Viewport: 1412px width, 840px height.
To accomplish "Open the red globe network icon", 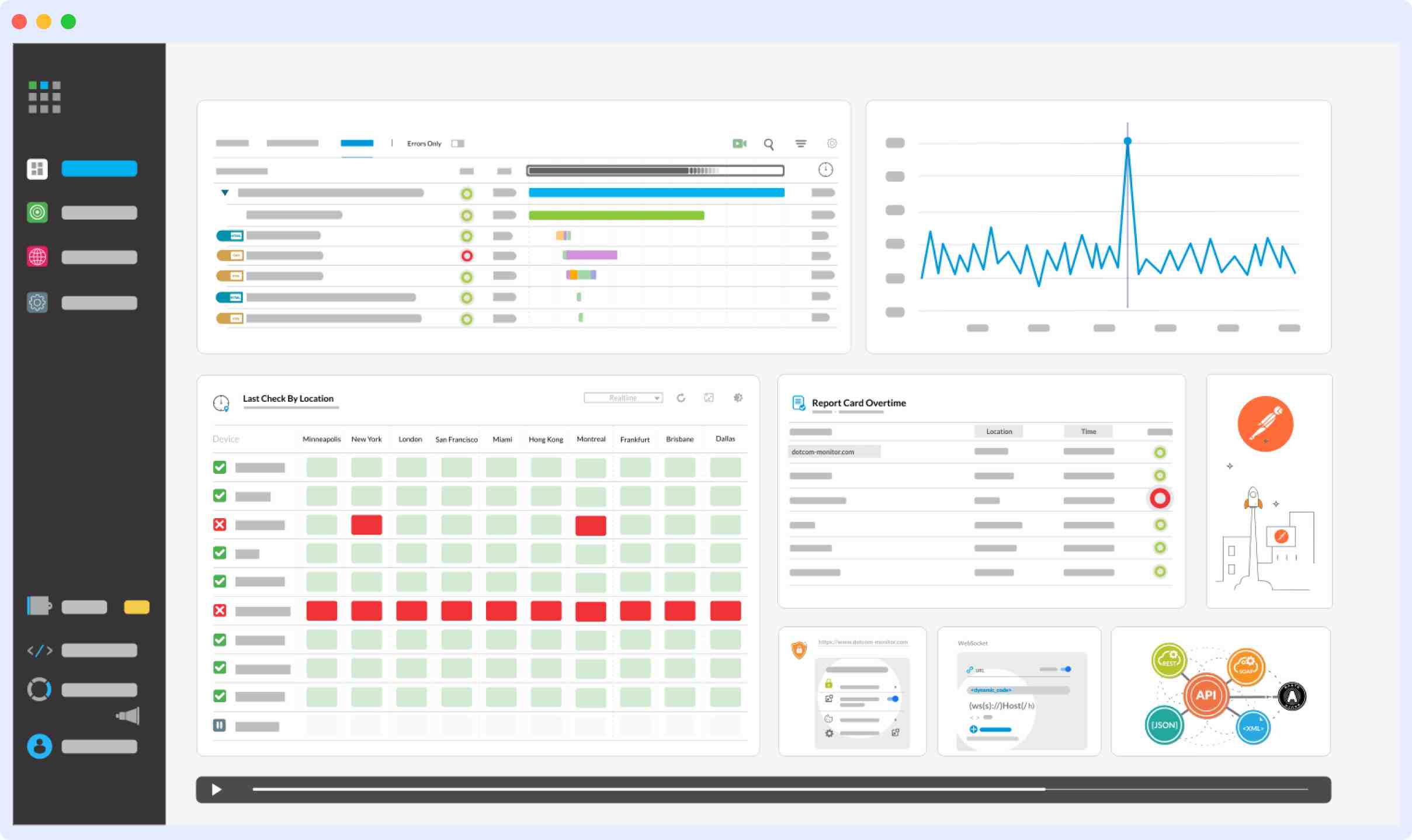I will click(37, 256).
